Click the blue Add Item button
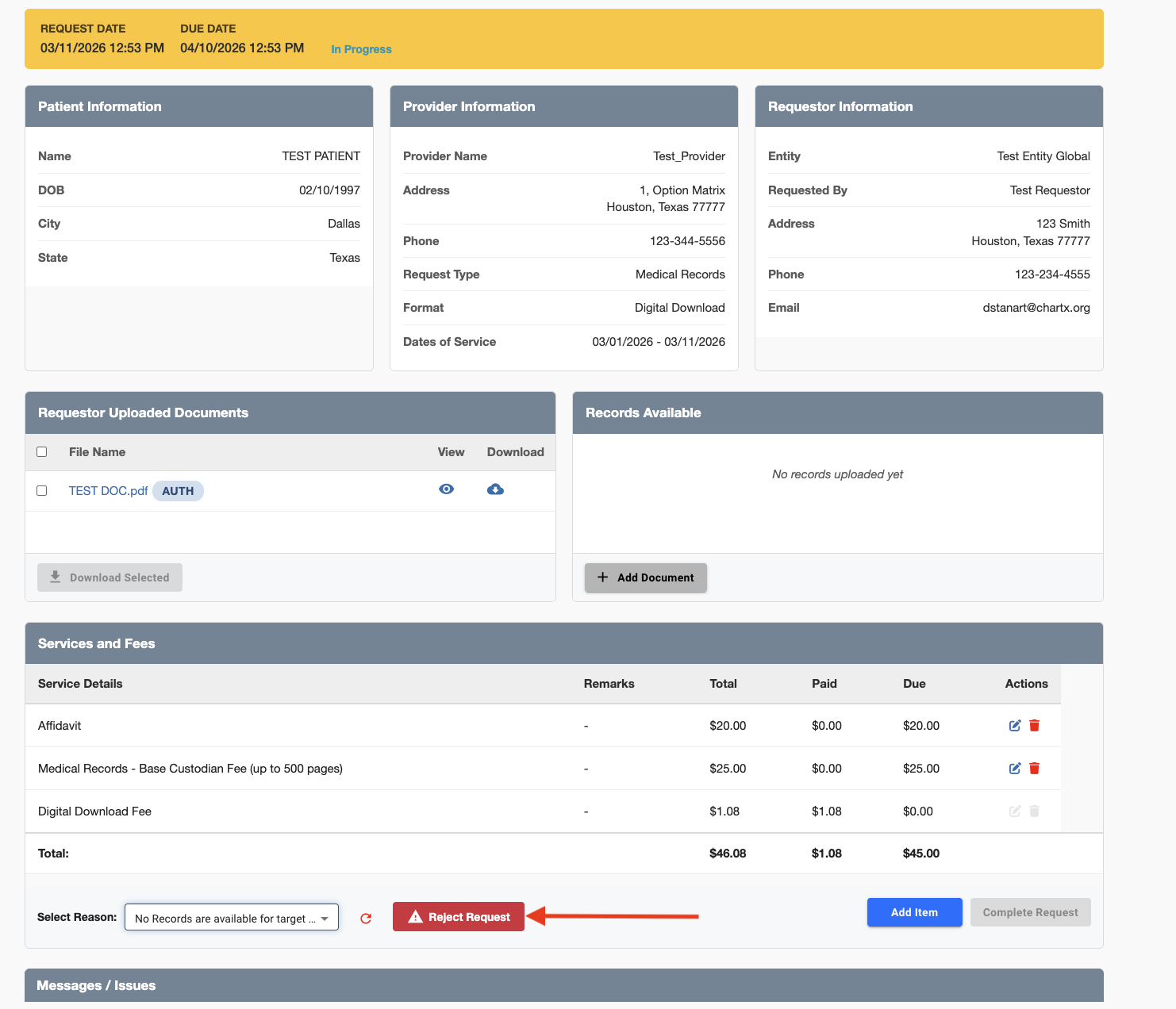 [914, 912]
